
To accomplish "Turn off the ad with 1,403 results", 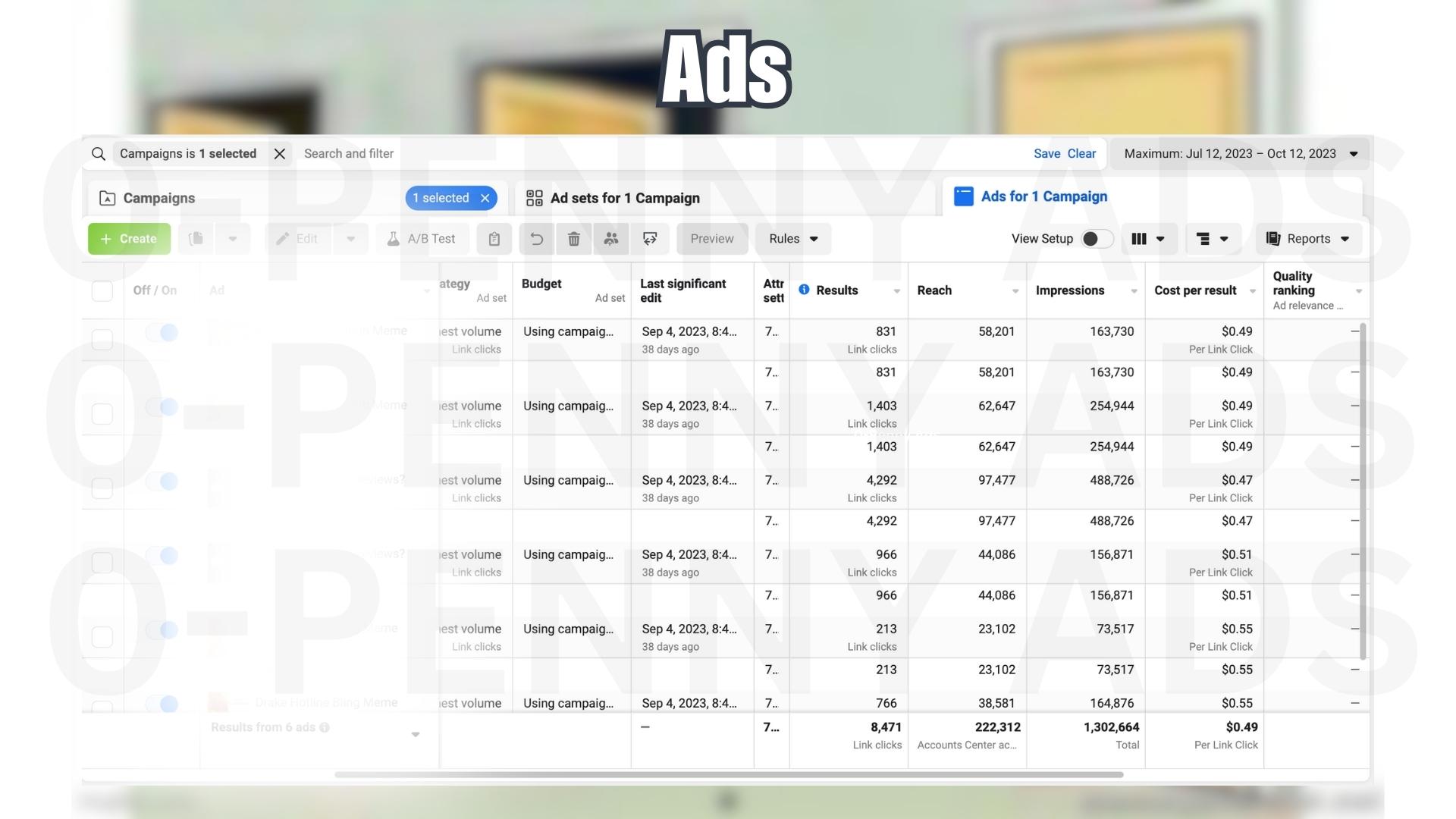I will [162, 406].
